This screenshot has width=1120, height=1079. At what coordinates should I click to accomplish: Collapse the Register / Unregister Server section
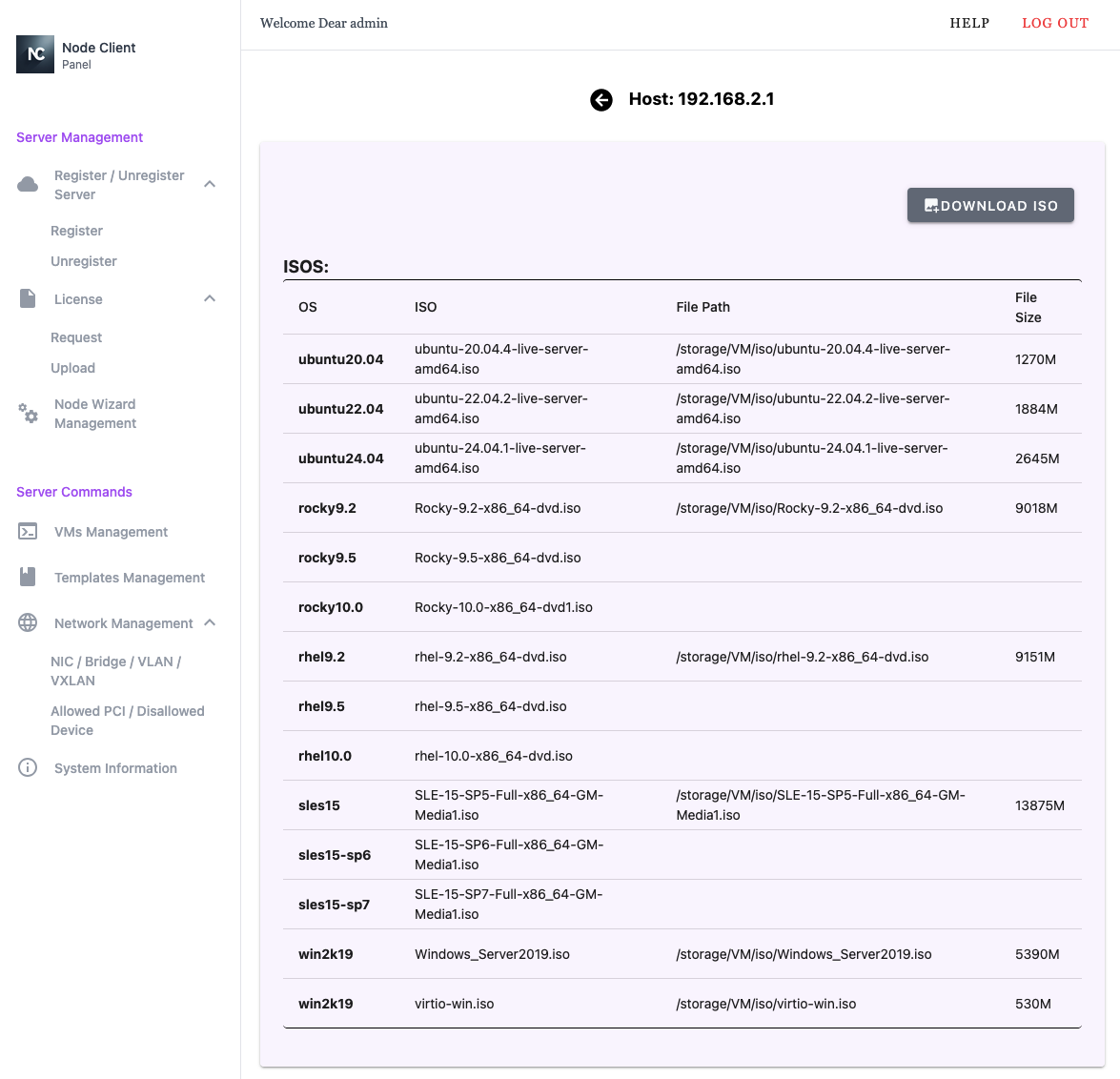pos(210,184)
